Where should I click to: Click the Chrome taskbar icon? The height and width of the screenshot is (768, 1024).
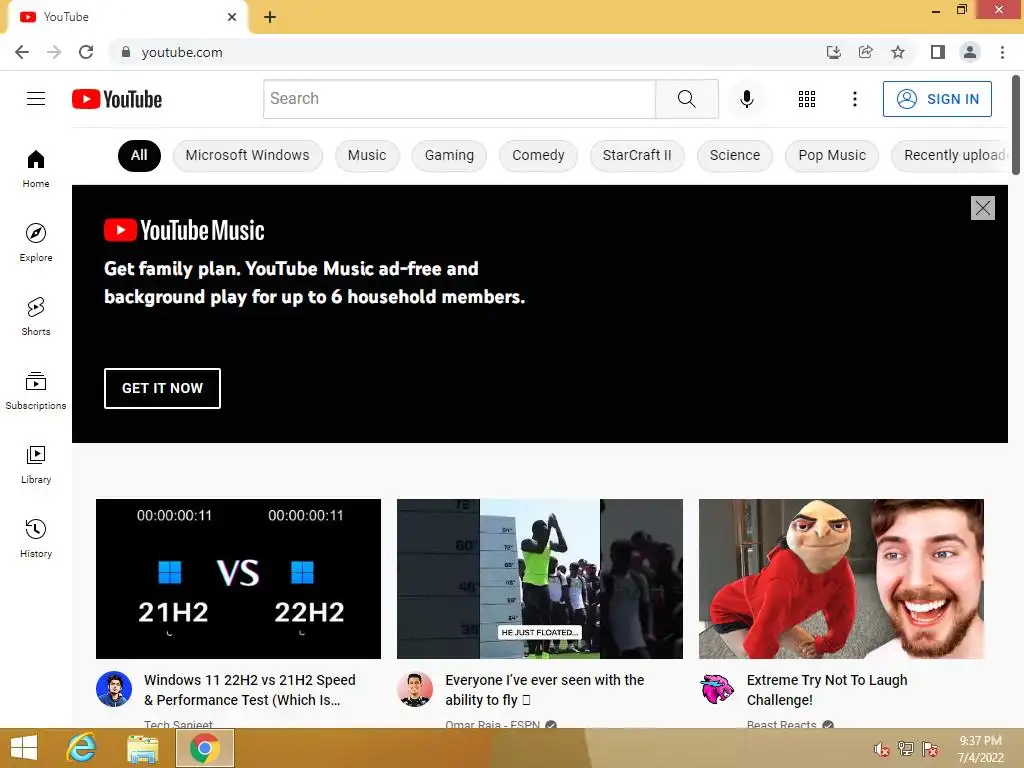(x=204, y=748)
